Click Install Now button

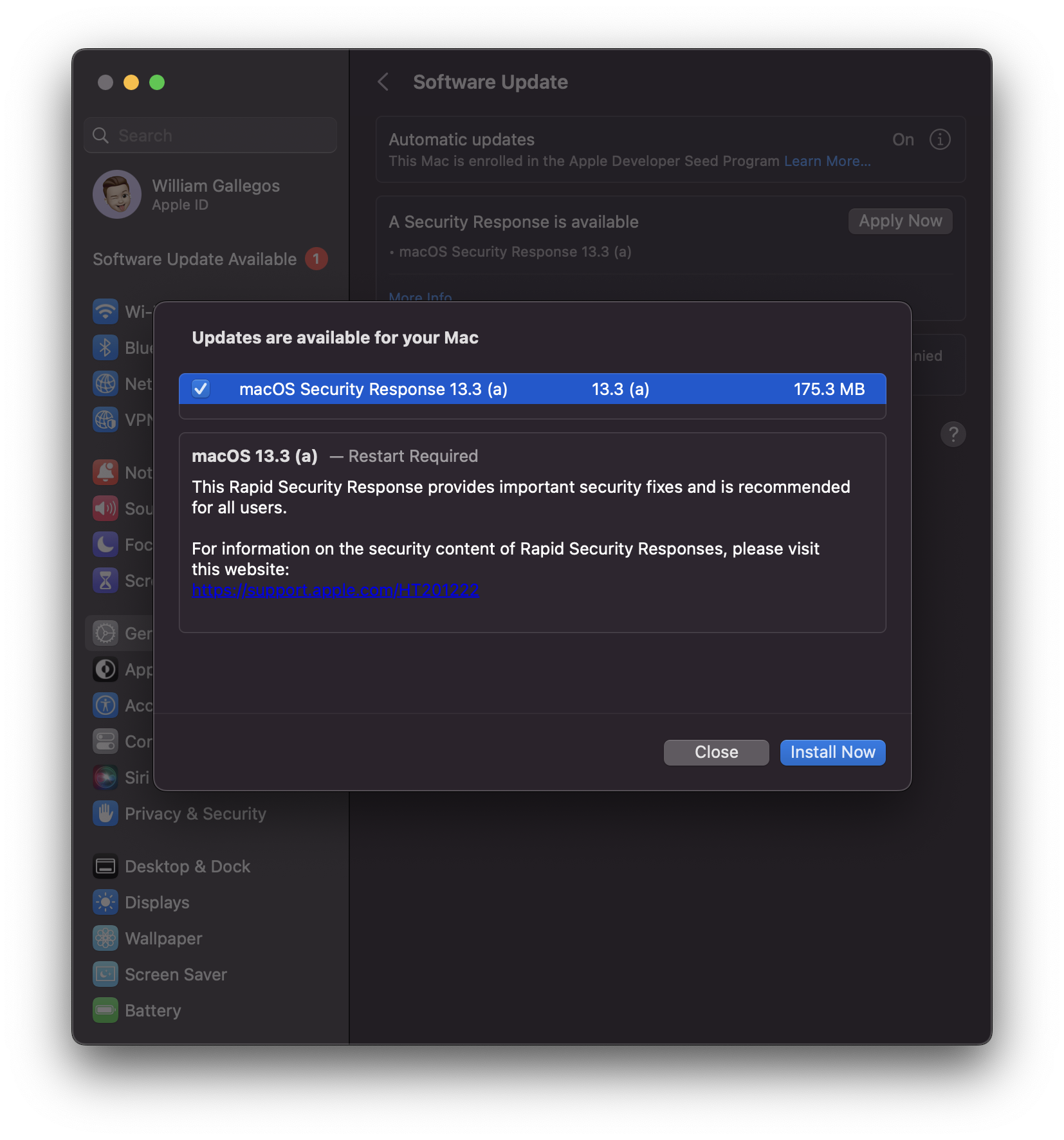(x=832, y=753)
